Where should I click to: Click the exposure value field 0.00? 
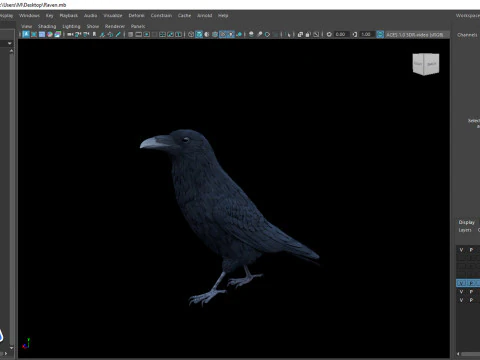(x=341, y=34)
